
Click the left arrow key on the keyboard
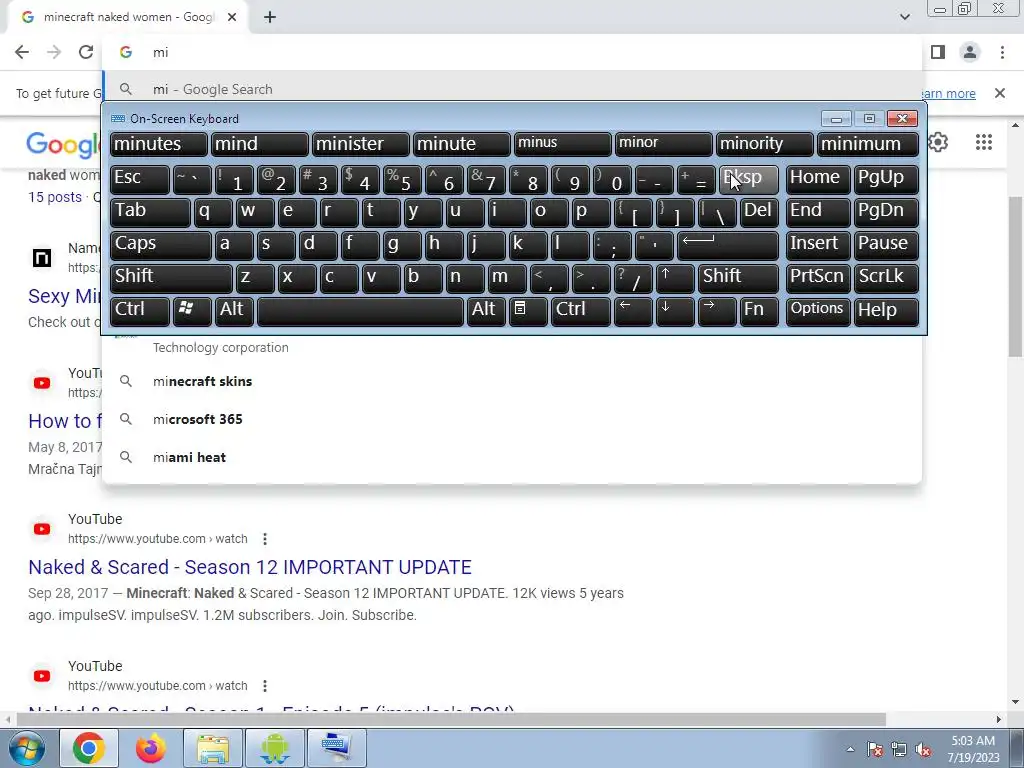633,311
